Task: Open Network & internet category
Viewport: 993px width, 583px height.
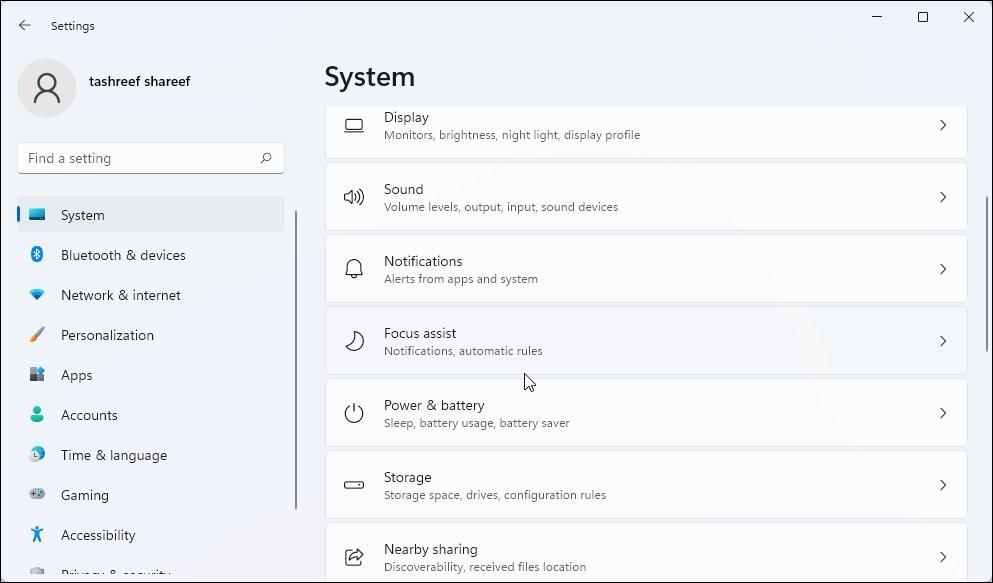Action: pyautogui.click(x=151, y=294)
